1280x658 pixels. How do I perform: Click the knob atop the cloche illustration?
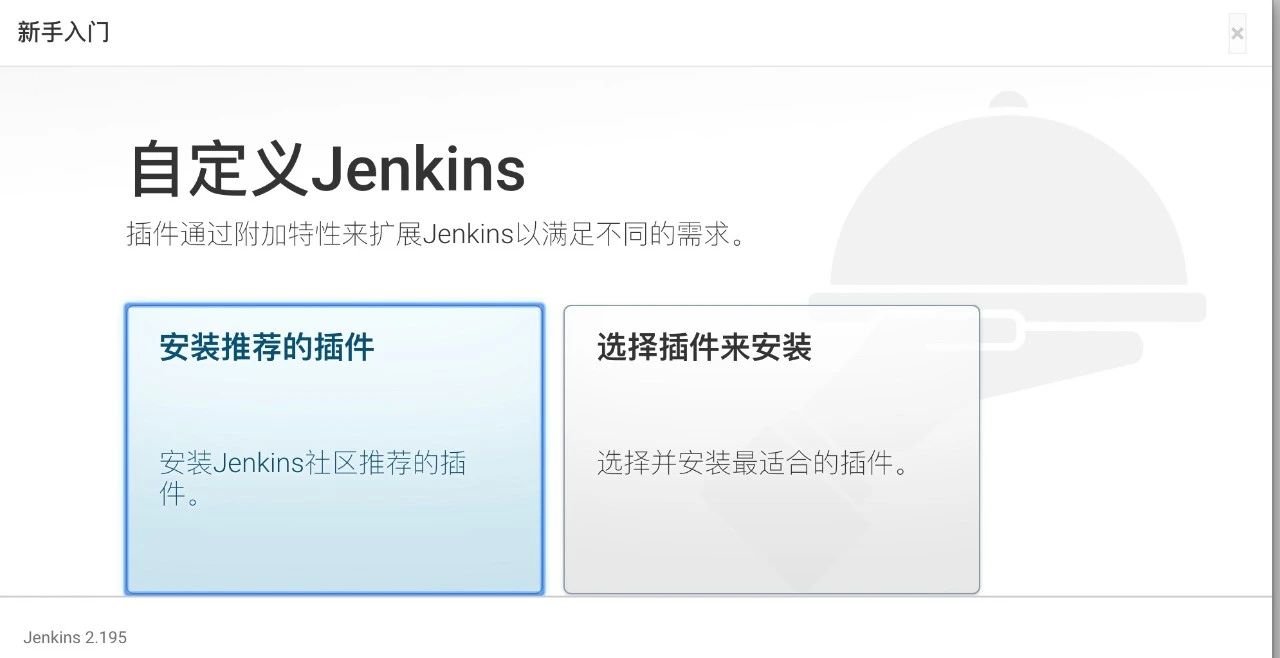[1008, 100]
